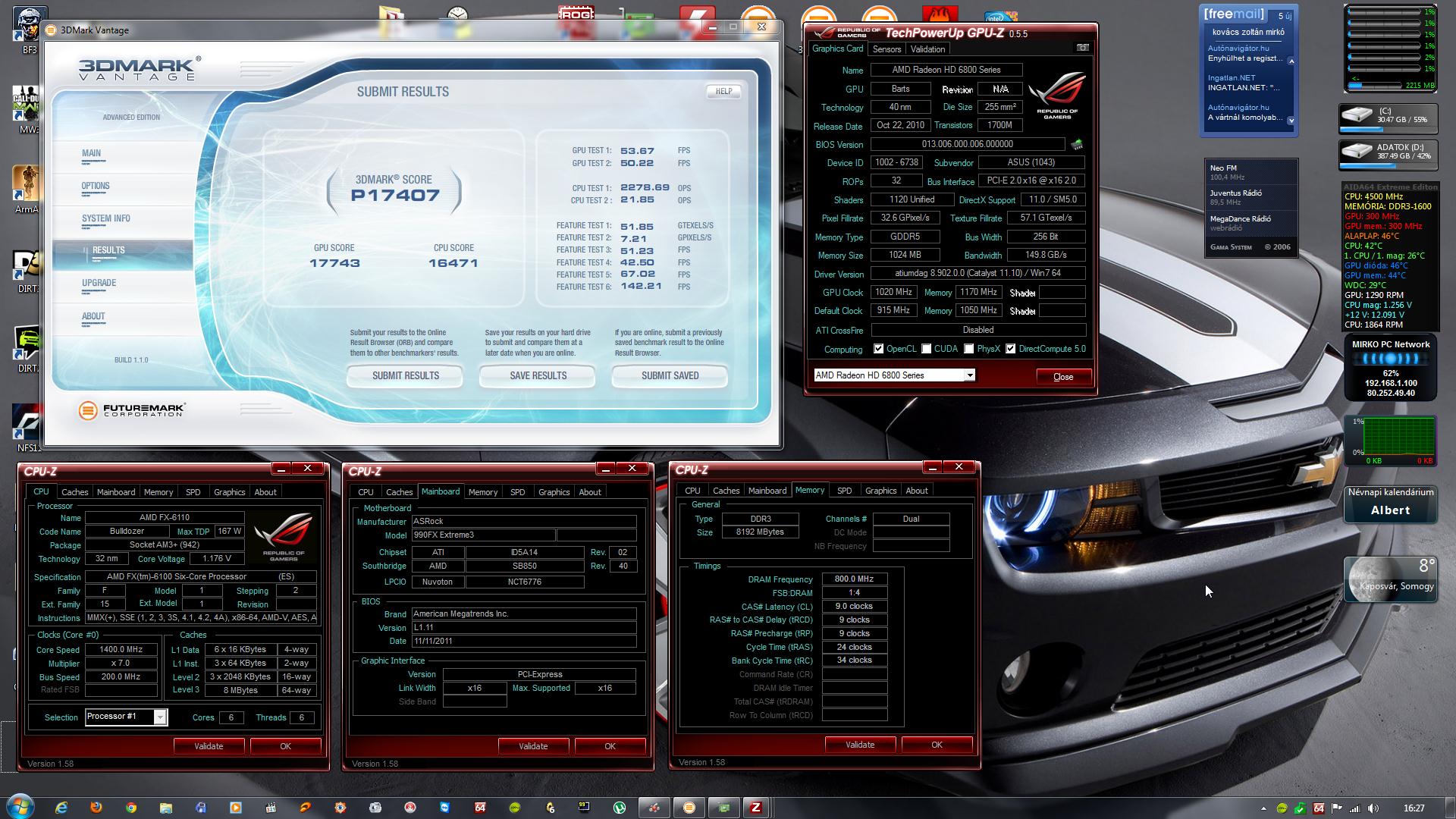Switch to the GPU-Z Sensors tab
The width and height of the screenshot is (1456, 819).
pos(886,49)
